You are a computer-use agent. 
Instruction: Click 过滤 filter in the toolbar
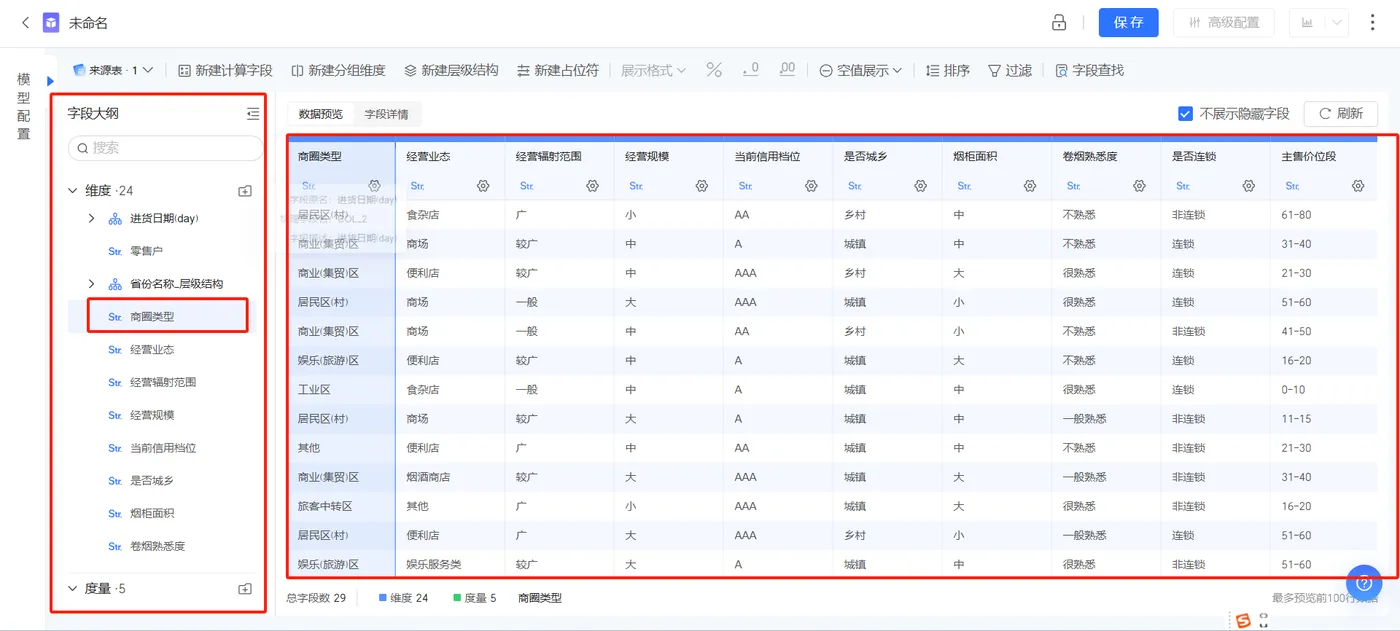1010,70
